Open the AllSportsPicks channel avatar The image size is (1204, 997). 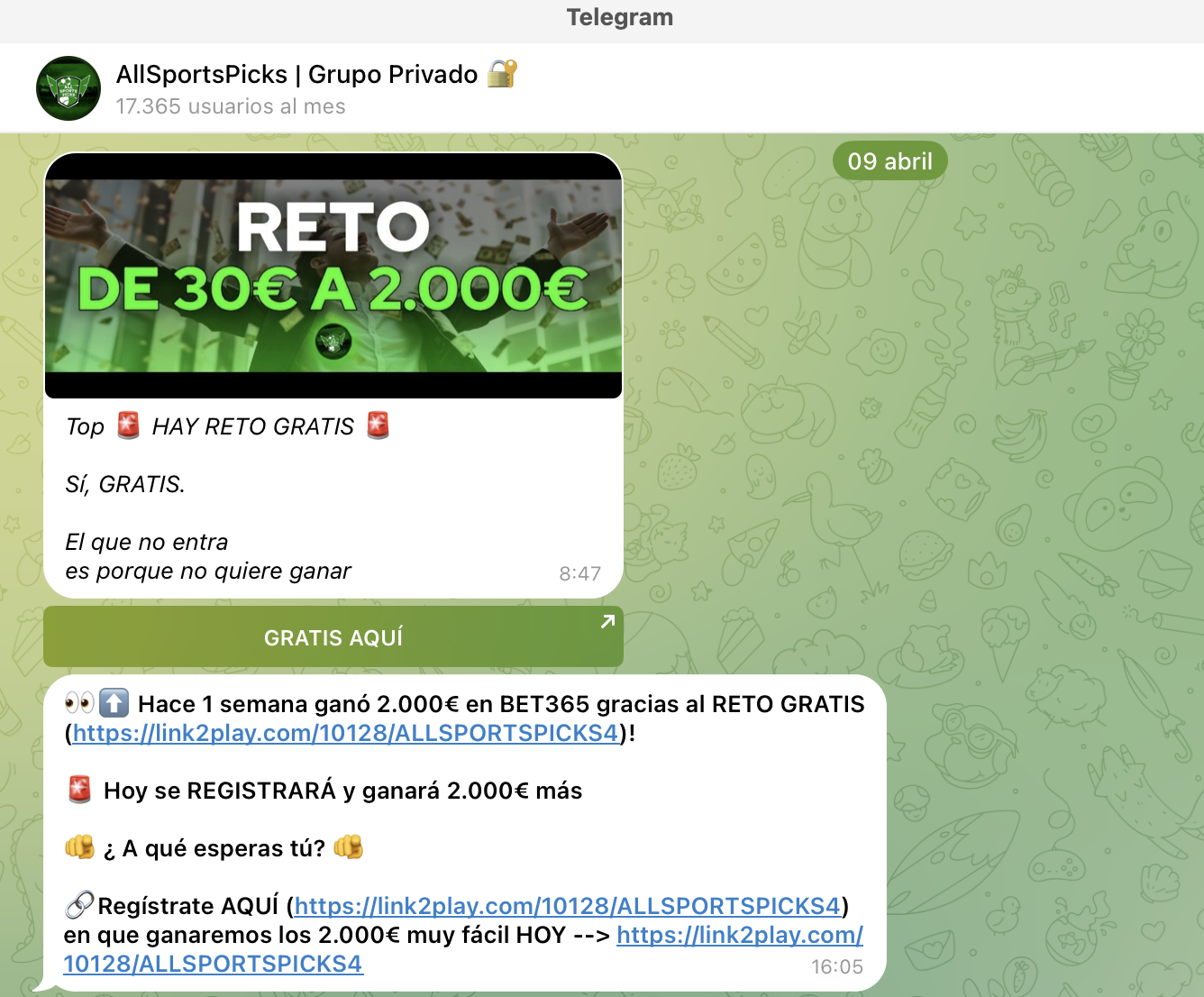click(68, 88)
